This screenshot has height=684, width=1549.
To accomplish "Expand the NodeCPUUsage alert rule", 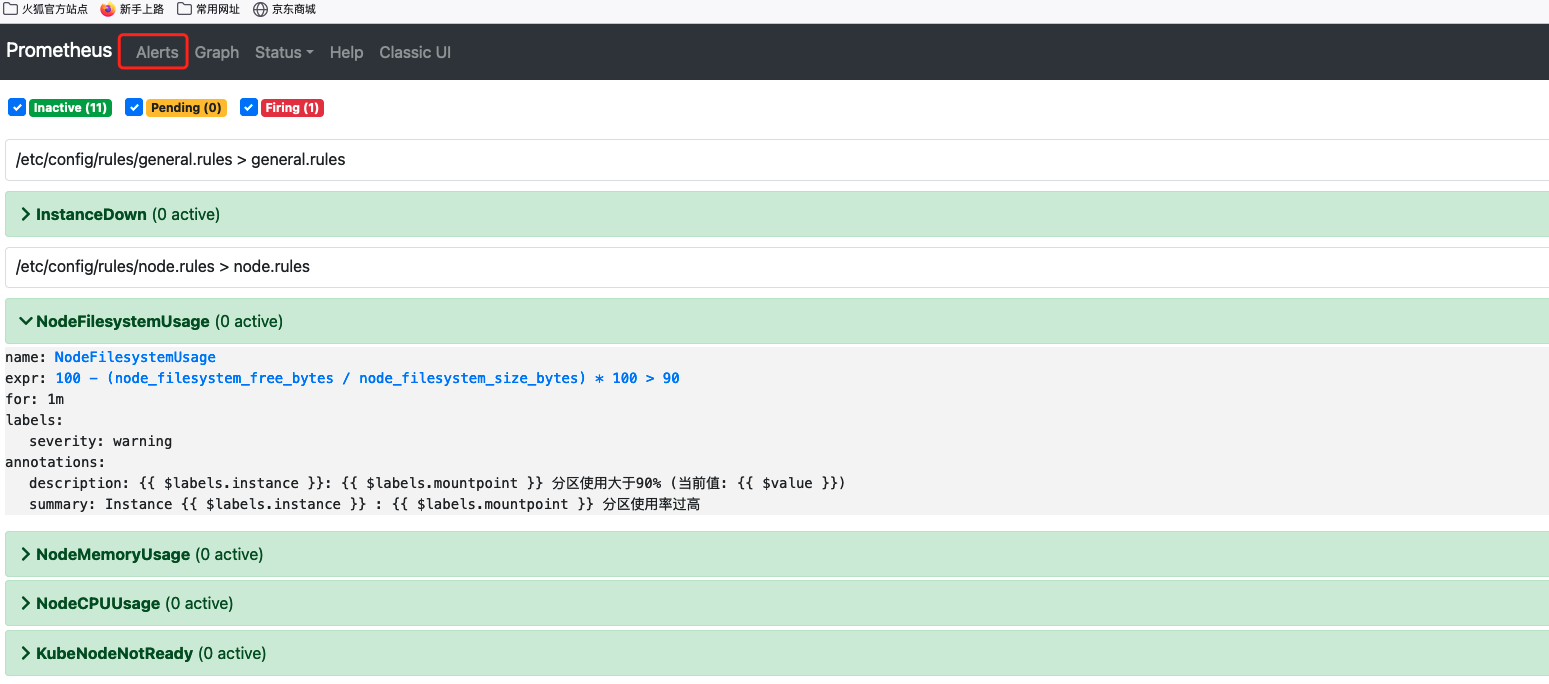I will (x=97, y=603).
